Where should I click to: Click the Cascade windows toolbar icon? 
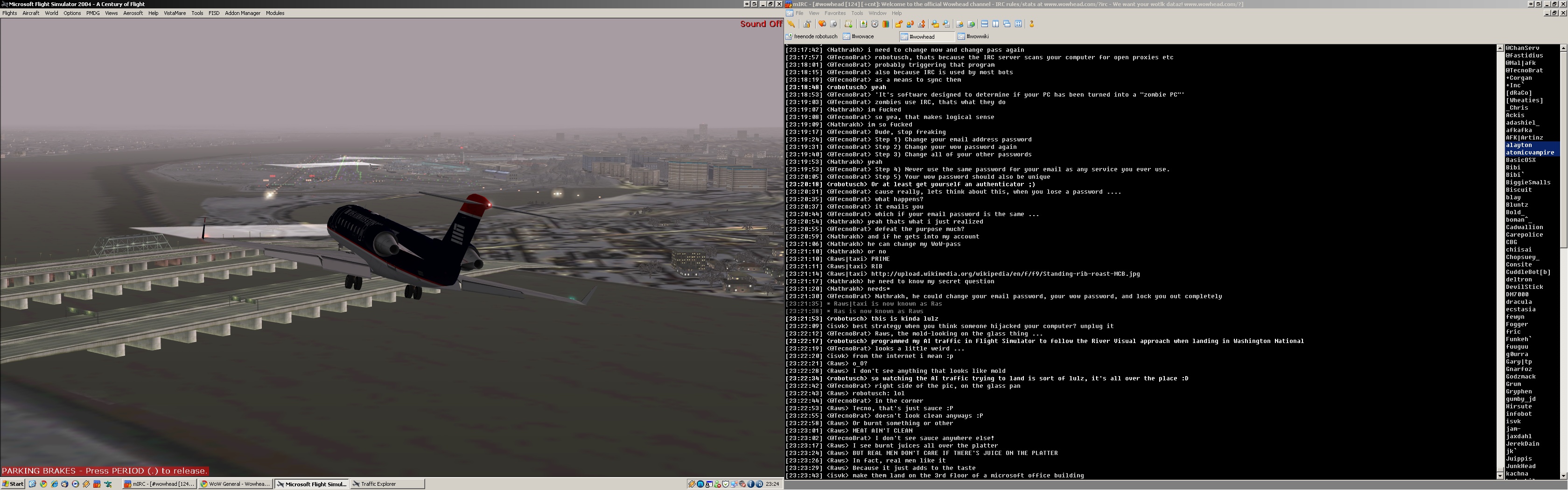click(x=1007, y=24)
